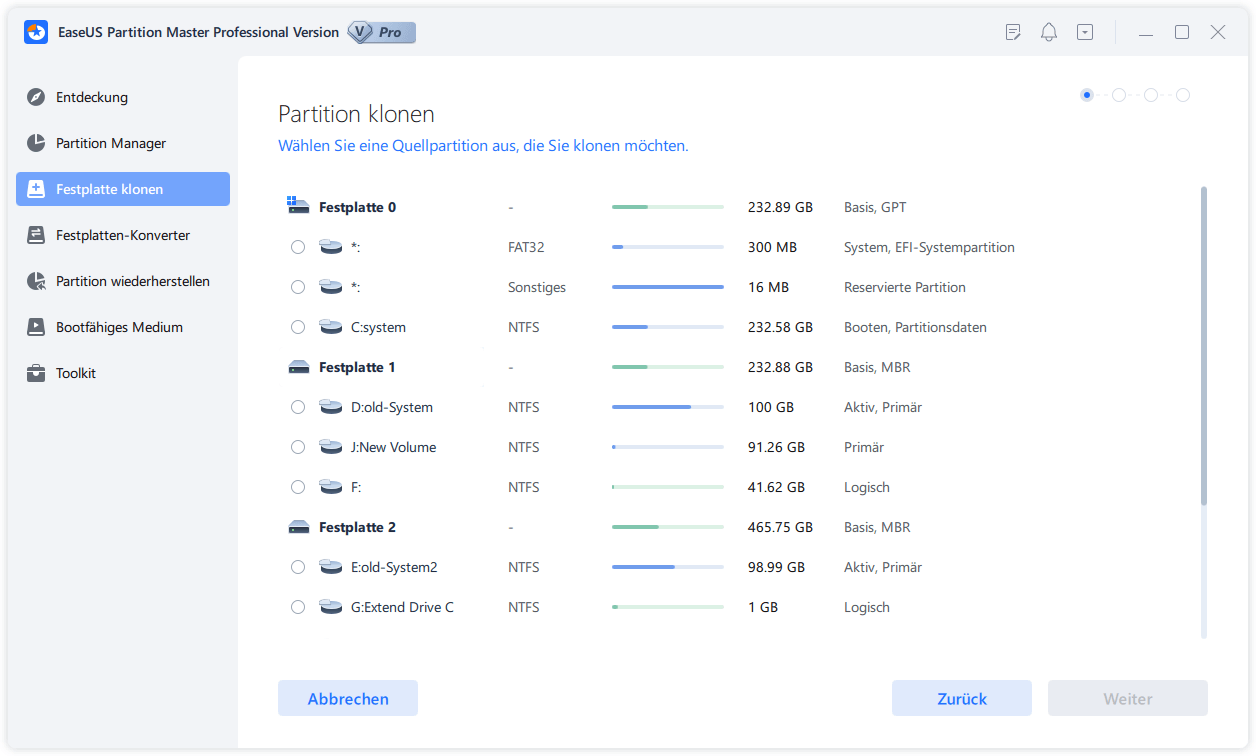Click the F: drive icon
This screenshot has height=756, width=1256.
point(330,487)
